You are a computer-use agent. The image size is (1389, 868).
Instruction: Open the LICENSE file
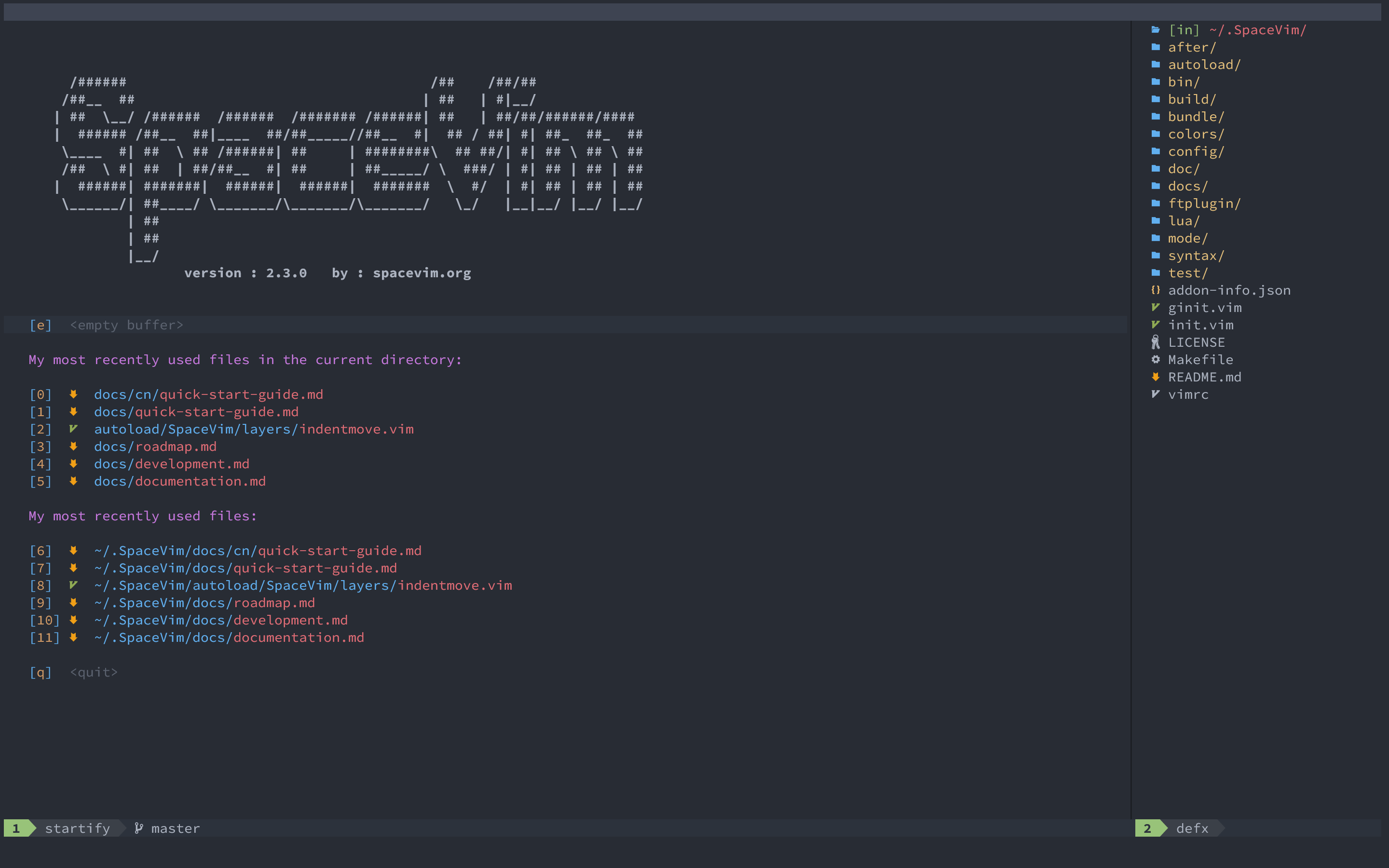(x=1196, y=343)
